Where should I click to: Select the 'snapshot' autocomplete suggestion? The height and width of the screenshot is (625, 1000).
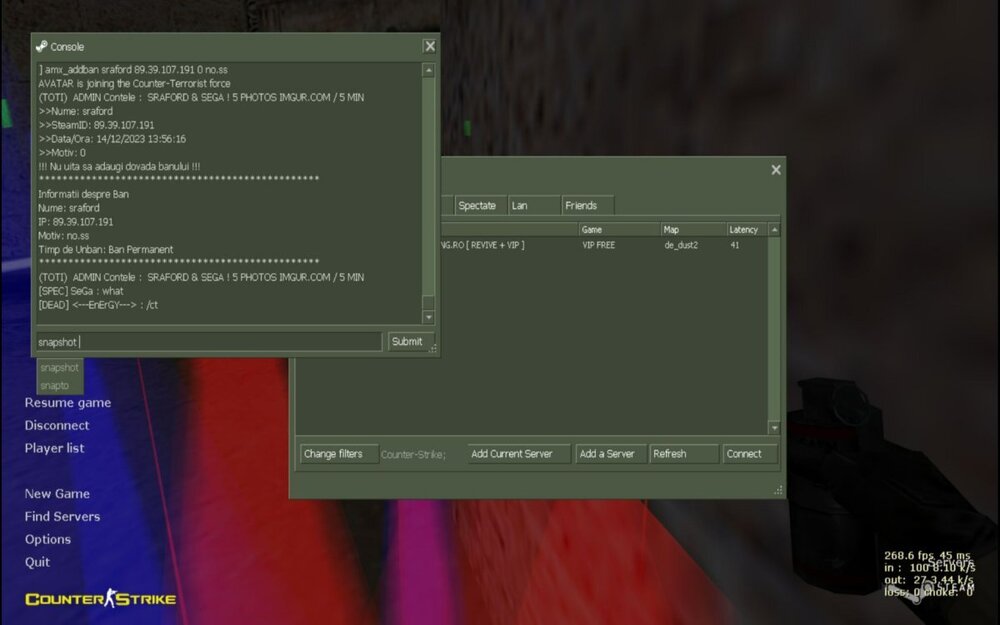pos(59,367)
